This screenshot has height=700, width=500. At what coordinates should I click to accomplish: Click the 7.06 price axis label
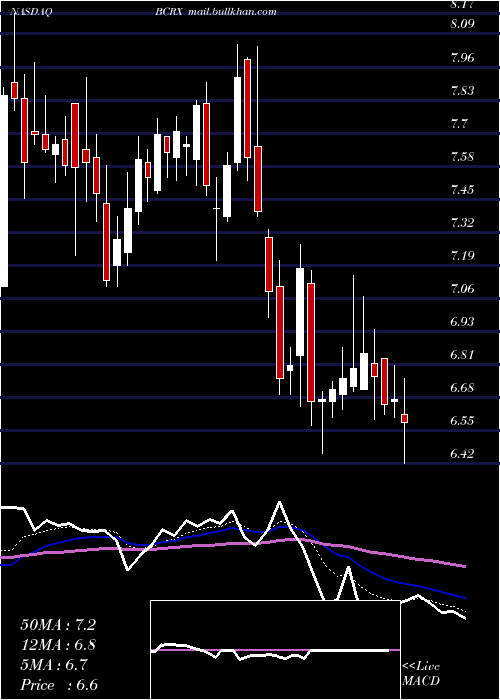coord(464,289)
